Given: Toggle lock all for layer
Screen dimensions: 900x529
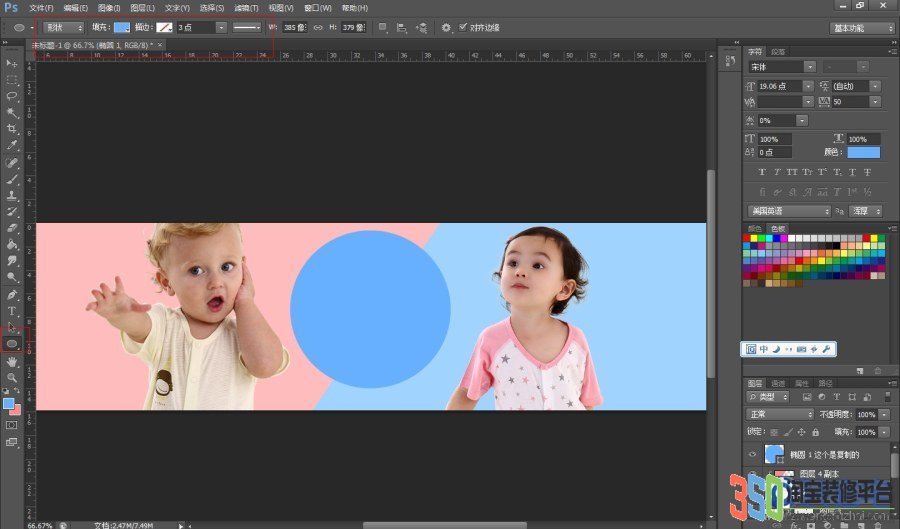Looking at the screenshot, I should click(816, 432).
